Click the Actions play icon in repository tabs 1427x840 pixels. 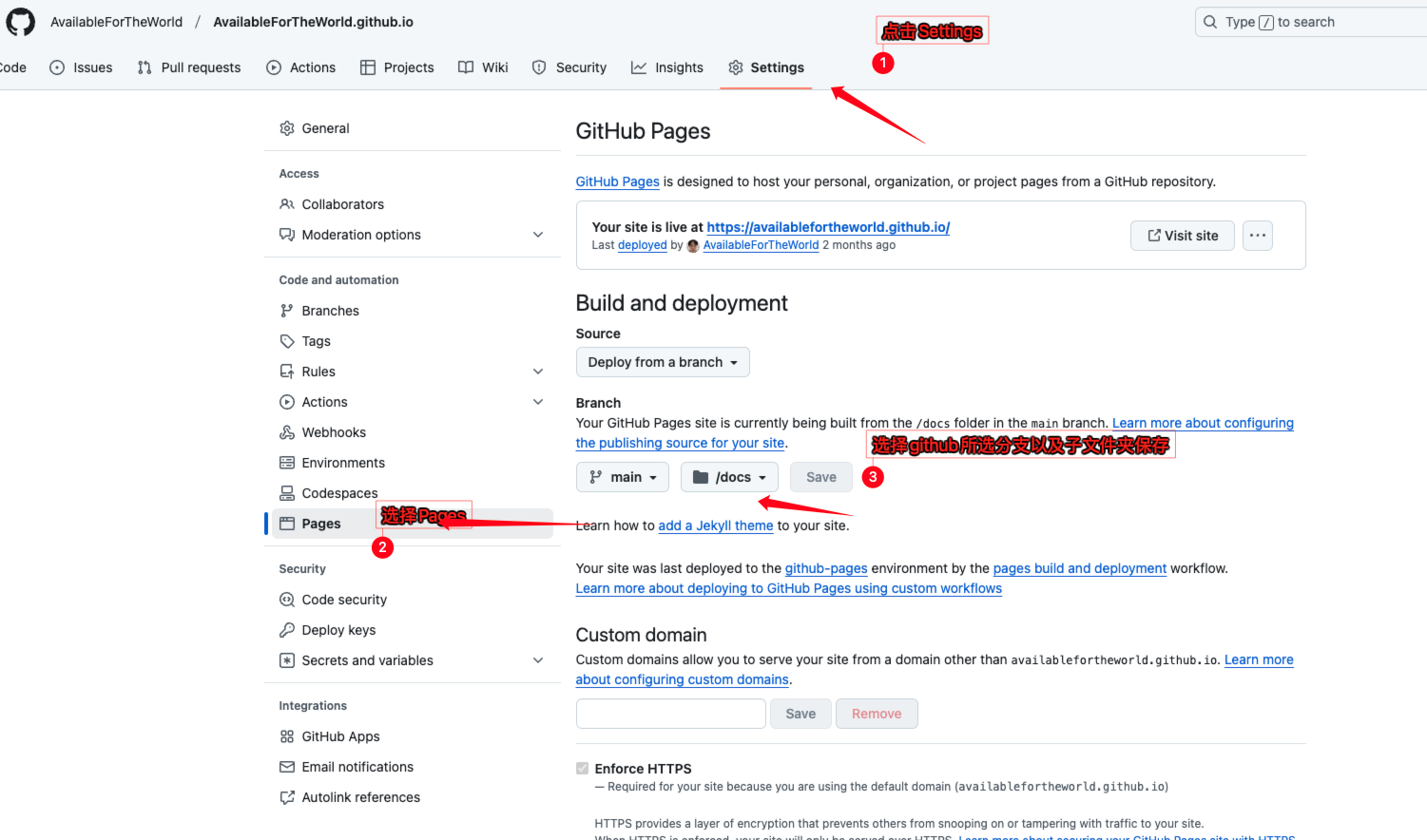click(274, 67)
